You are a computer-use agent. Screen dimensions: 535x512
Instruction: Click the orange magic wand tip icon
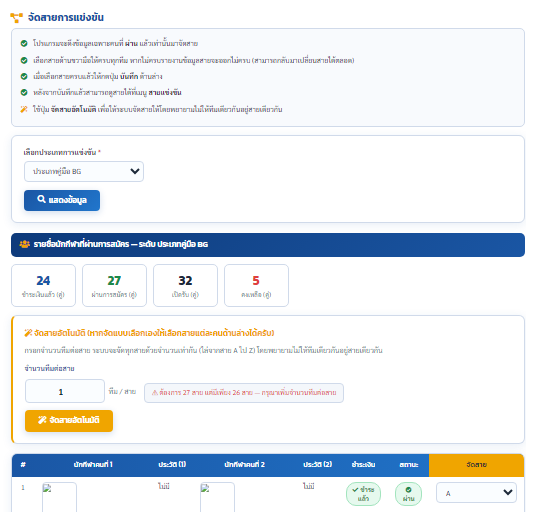pos(24,109)
